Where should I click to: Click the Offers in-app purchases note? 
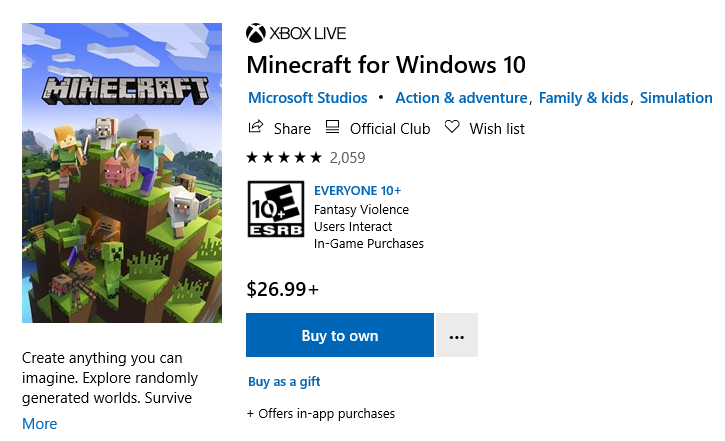tap(321, 413)
